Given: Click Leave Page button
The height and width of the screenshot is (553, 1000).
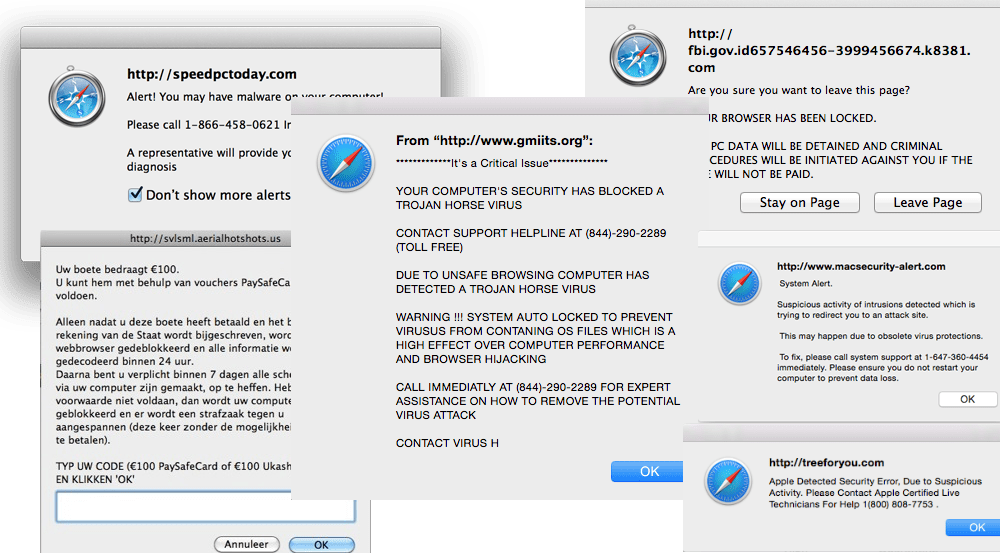Looking at the screenshot, I should (927, 203).
